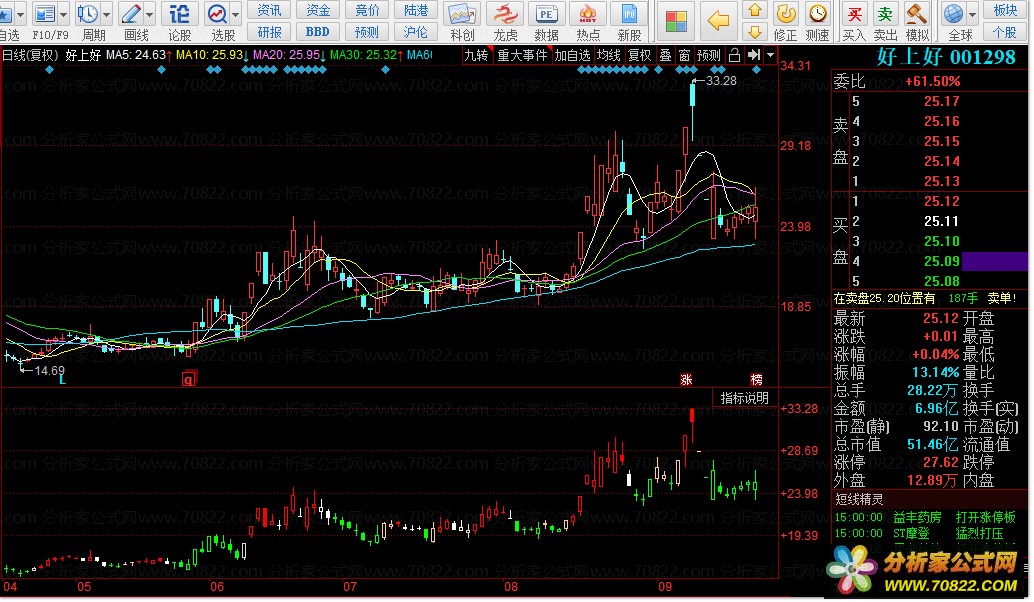The height and width of the screenshot is (602, 1034).
Task: Click the 板块 sector button
Action: click(1004, 10)
